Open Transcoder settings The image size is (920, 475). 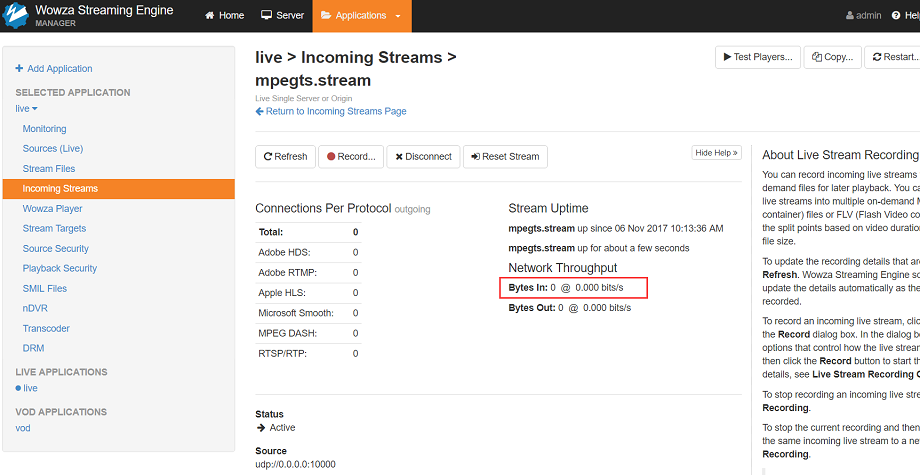point(46,328)
